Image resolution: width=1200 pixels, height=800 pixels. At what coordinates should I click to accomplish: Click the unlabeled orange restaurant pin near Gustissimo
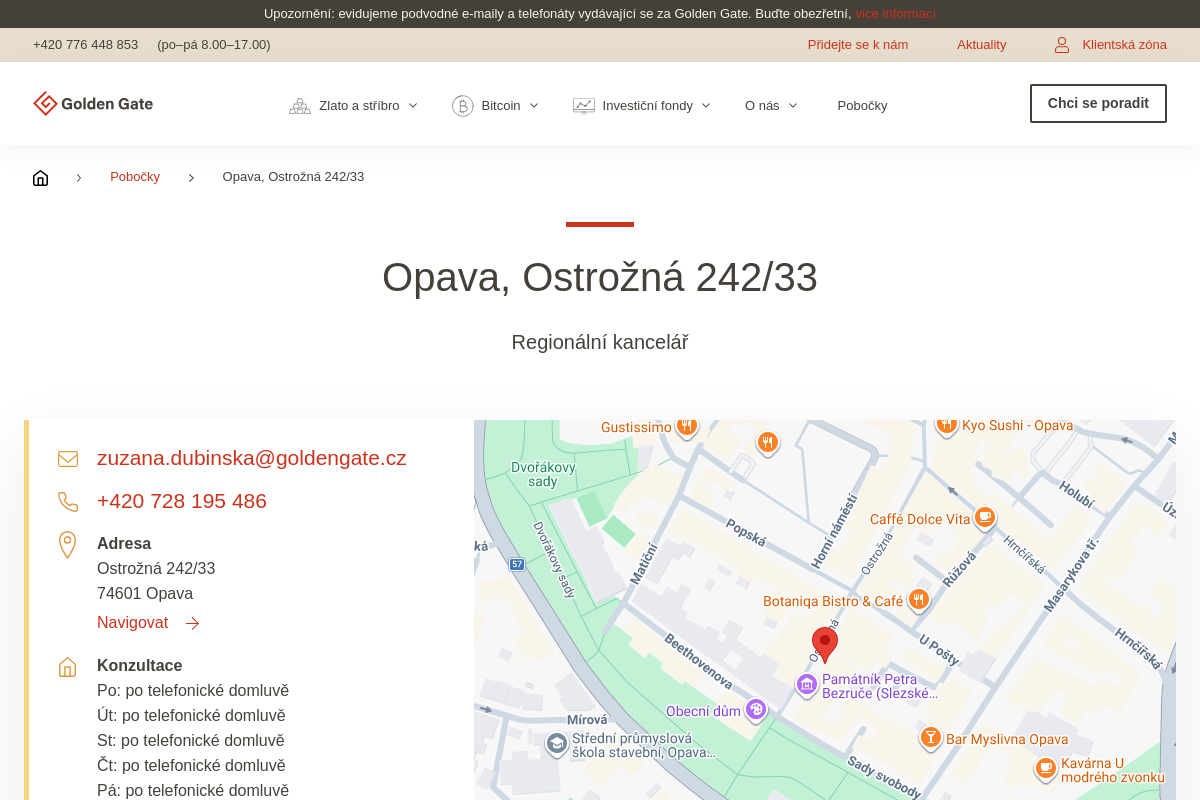[x=768, y=442]
